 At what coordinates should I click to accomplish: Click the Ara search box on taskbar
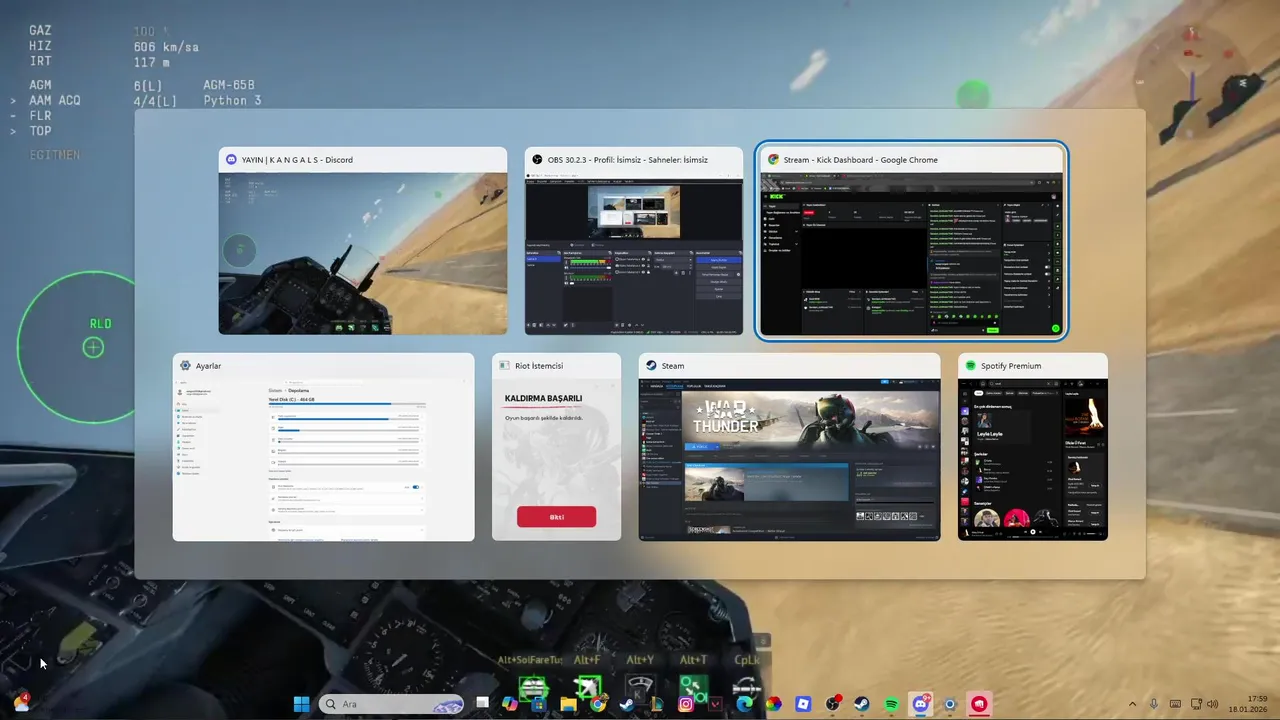[x=392, y=704]
